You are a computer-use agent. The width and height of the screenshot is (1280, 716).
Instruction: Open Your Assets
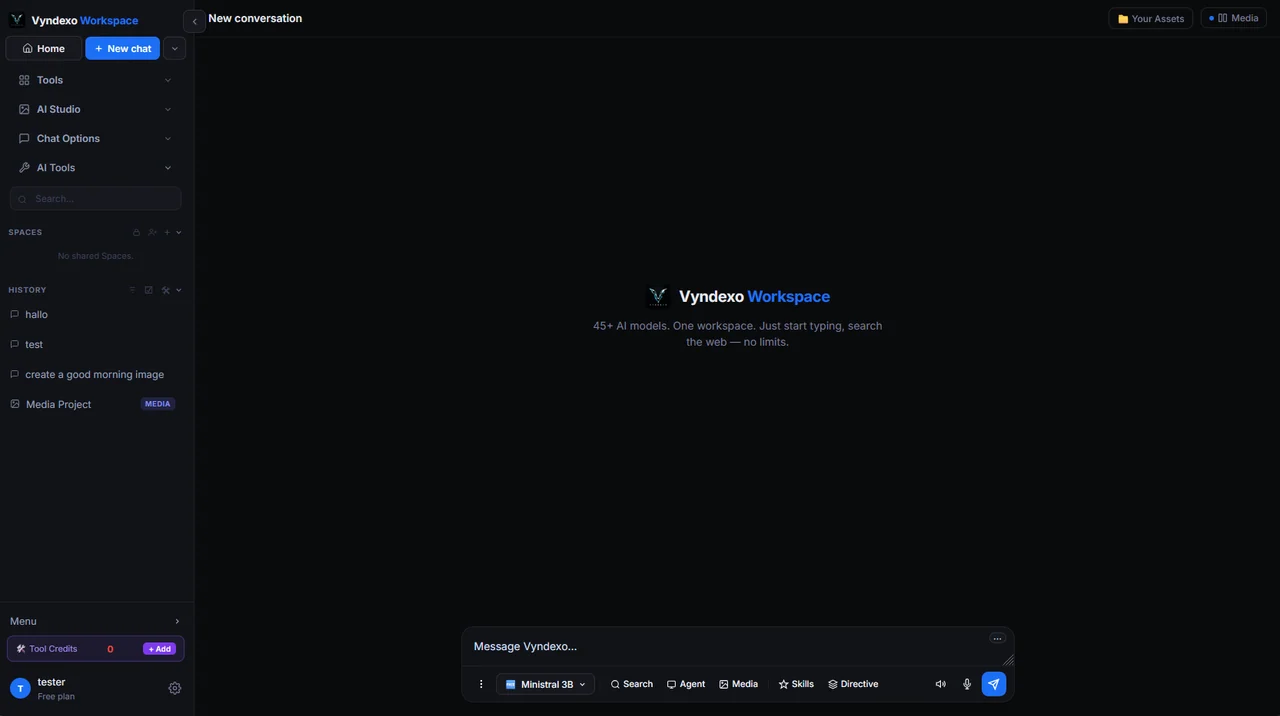point(1151,18)
